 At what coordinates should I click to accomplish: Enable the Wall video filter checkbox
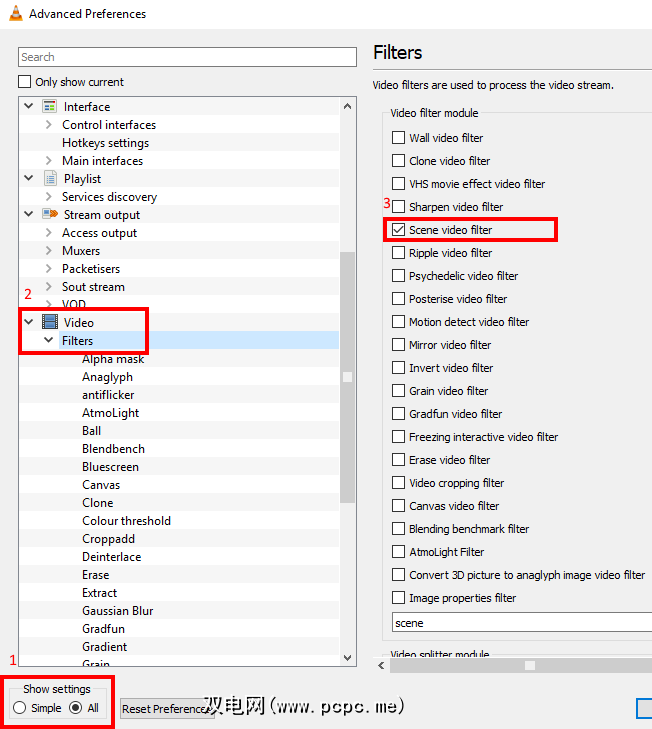point(399,138)
